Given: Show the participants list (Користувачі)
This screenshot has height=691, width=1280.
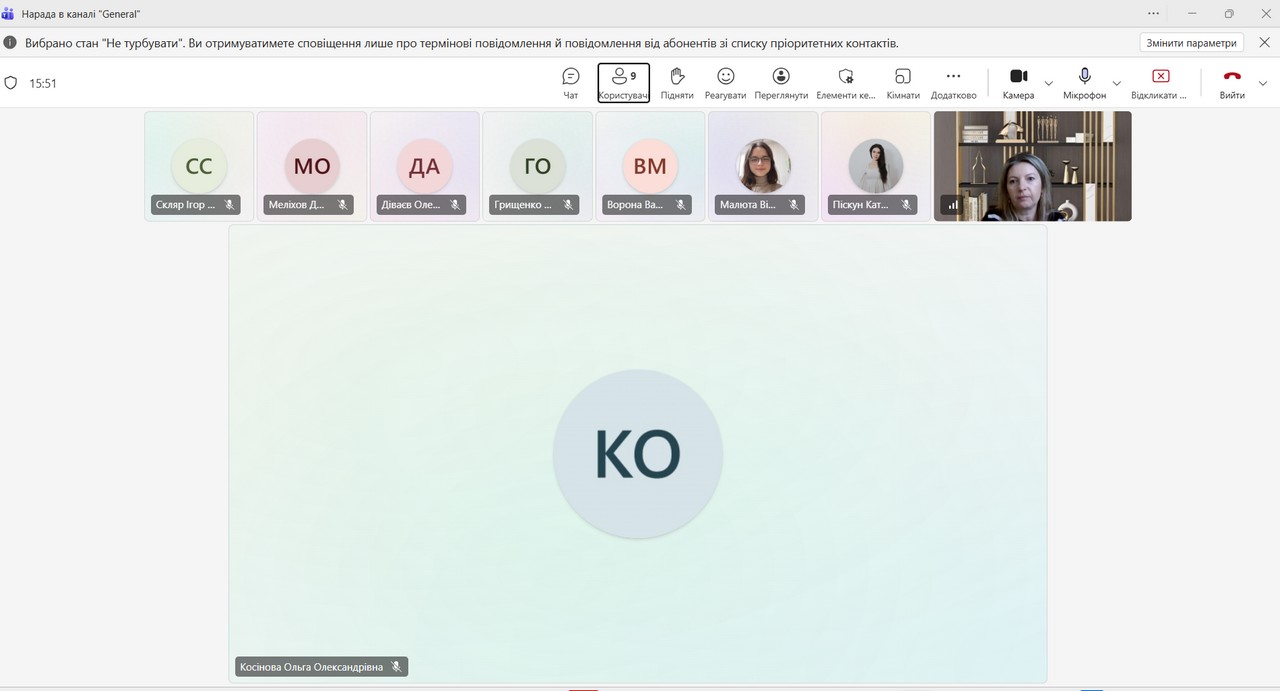Looking at the screenshot, I should 623,83.
